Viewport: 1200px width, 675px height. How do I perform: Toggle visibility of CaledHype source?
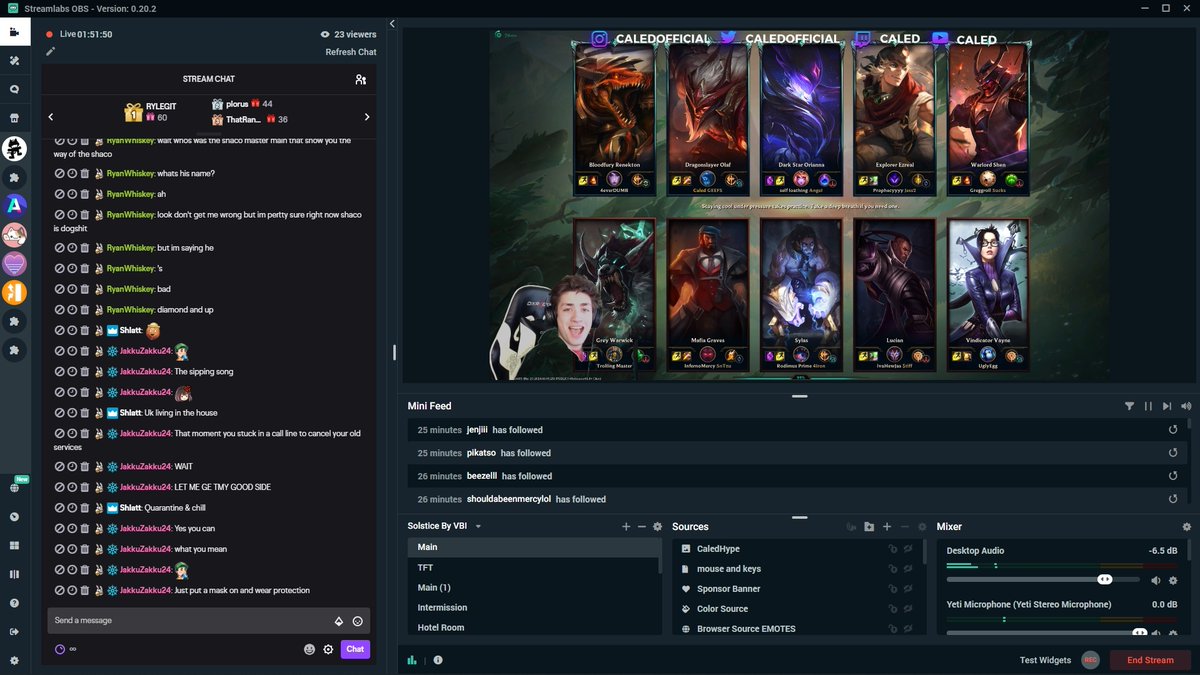coord(909,549)
